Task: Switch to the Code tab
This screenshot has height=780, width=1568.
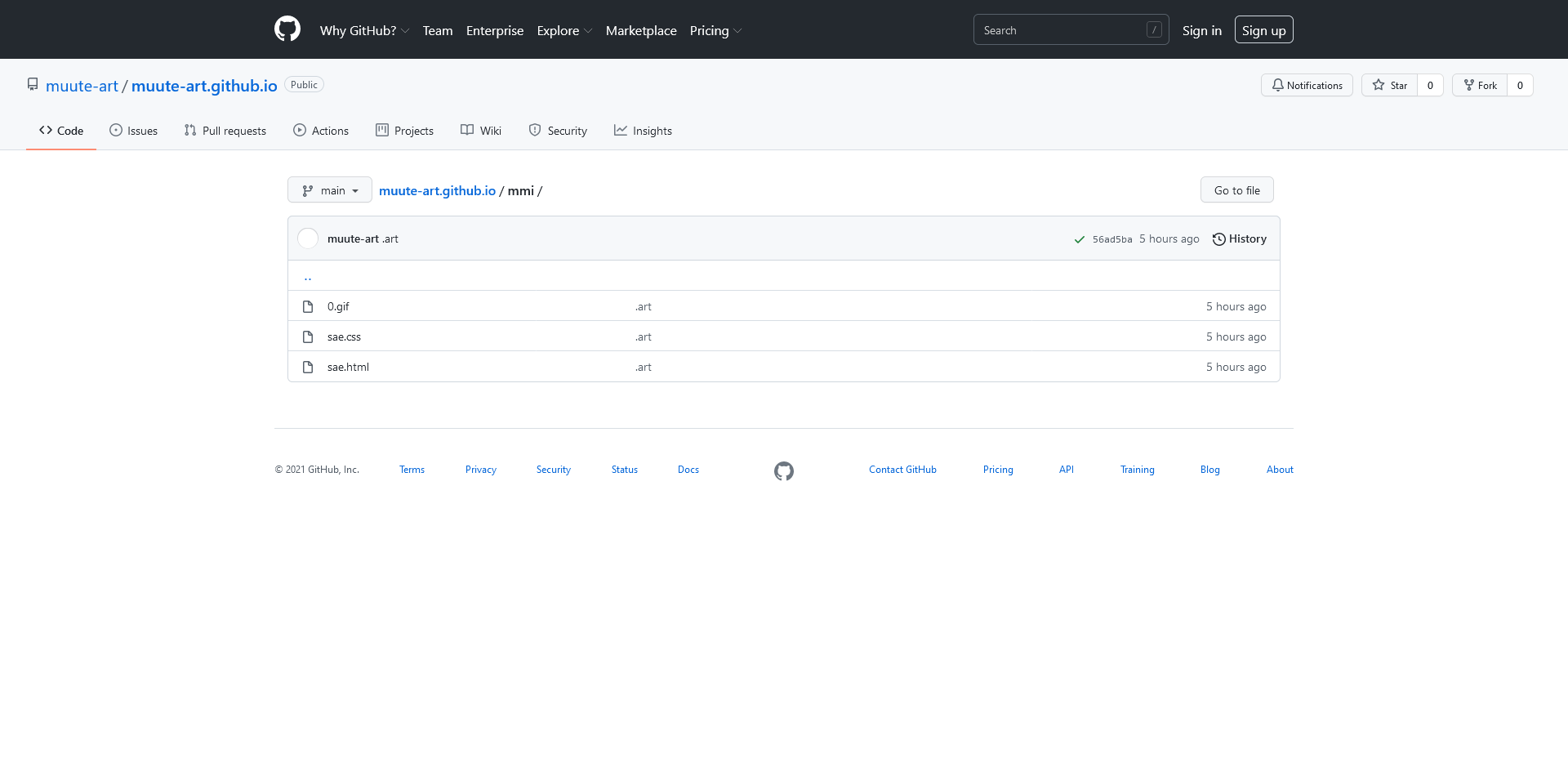Action: pos(61,131)
